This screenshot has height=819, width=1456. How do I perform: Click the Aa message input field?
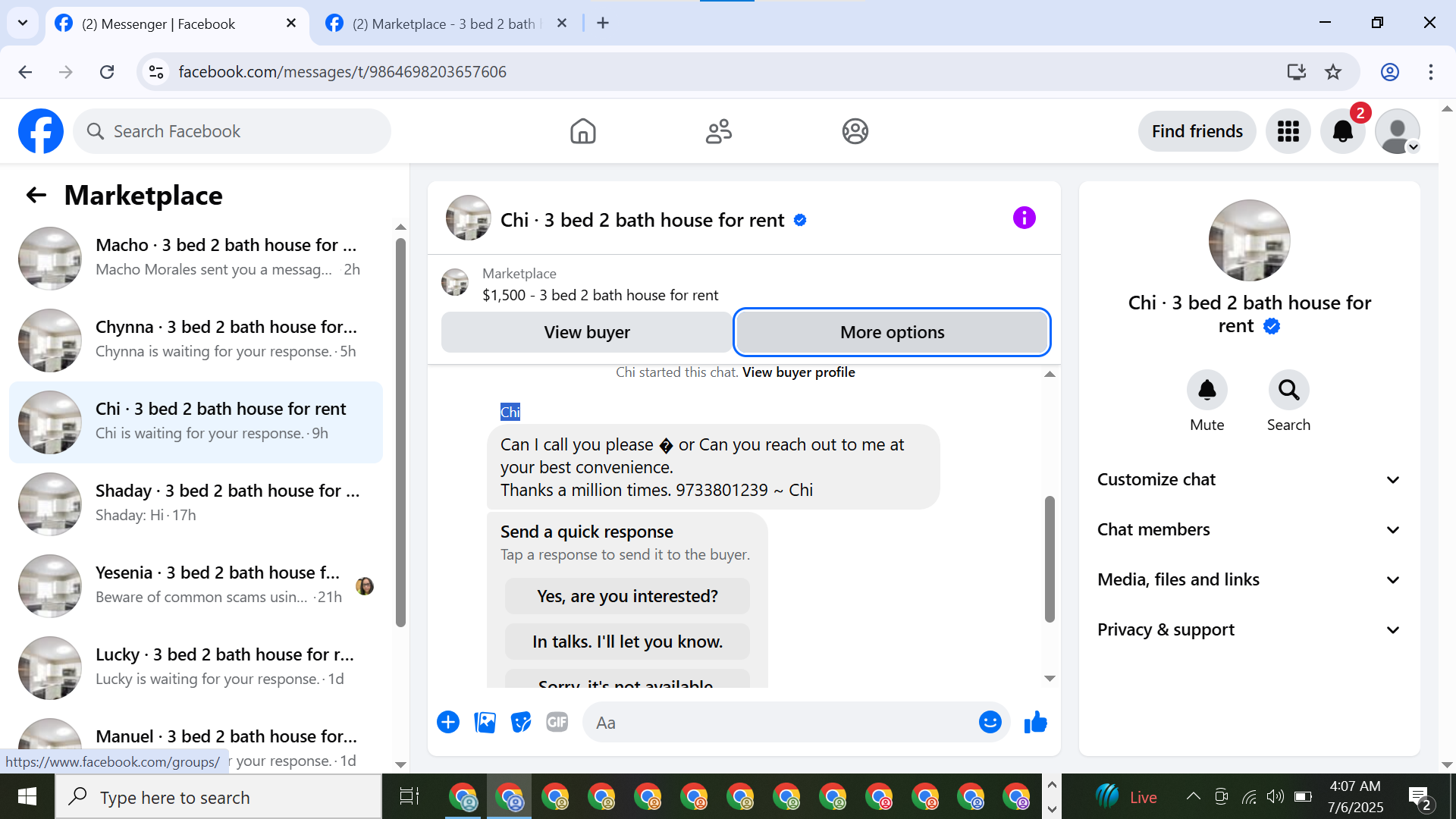[x=780, y=723]
